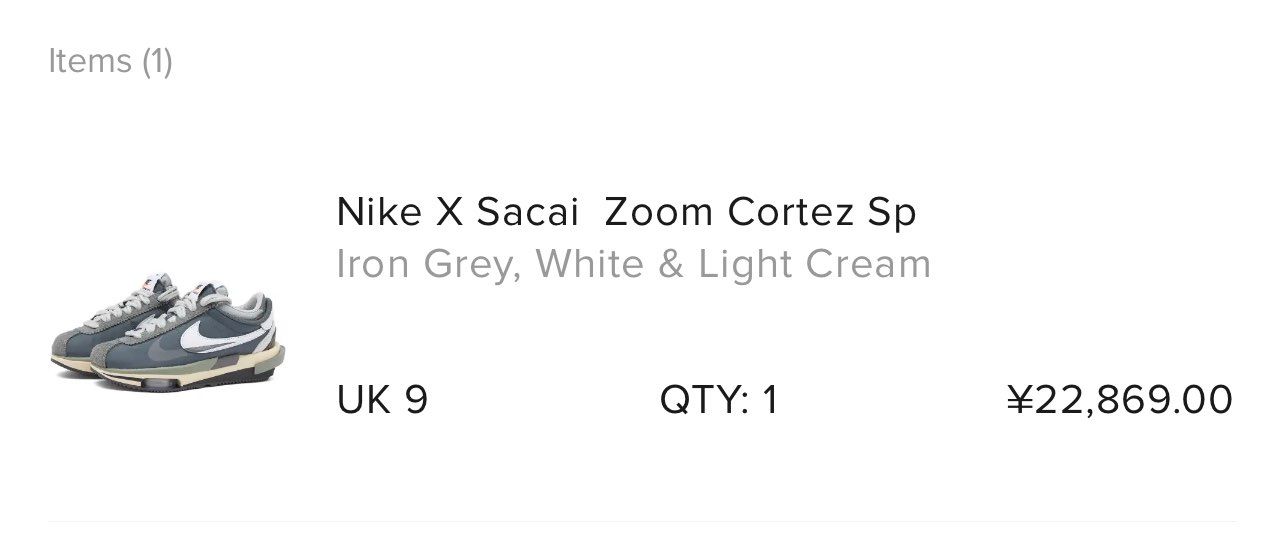This screenshot has height=559, width=1284.
Task: Click the yen symbol of the price
Action: tap(1019, 400)
